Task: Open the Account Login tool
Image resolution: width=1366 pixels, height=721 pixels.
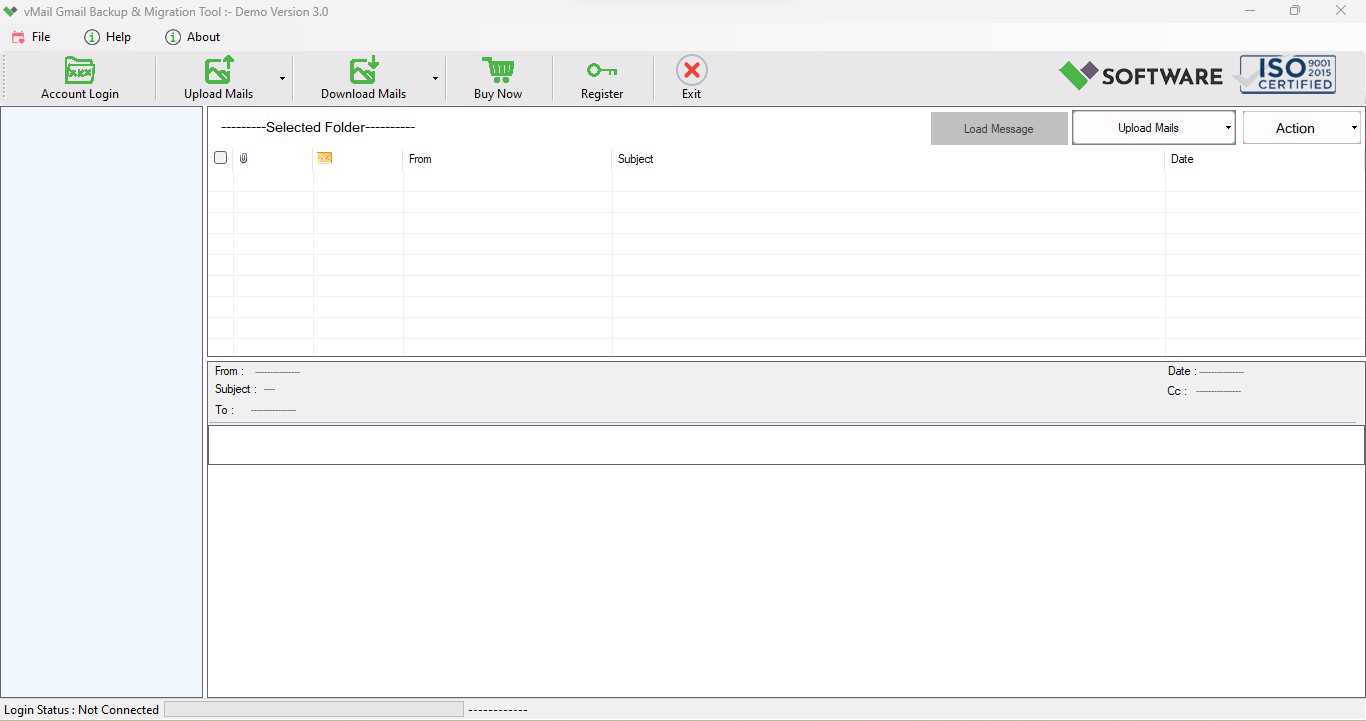Action: tap(79, 78)
